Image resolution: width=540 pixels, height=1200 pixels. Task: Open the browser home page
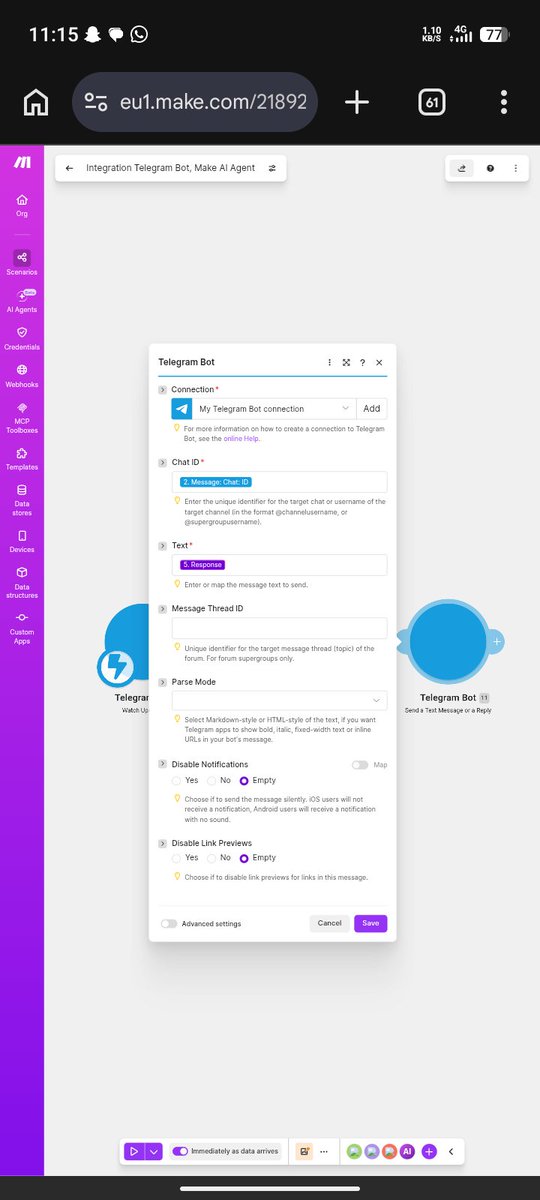click(35, 102)
